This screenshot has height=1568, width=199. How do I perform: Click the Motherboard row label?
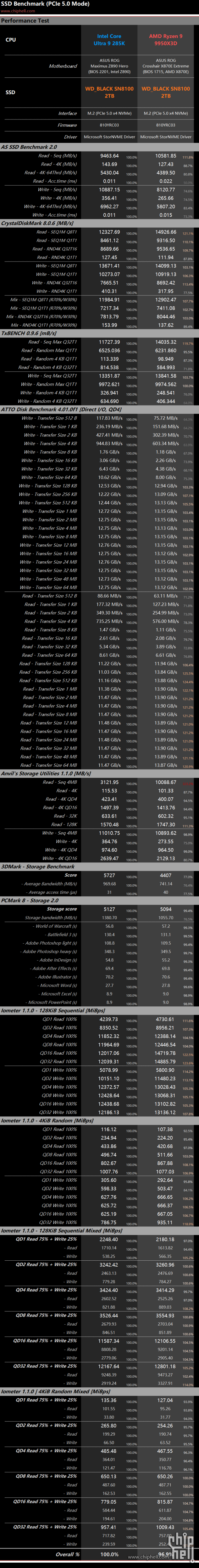(x=63, y=66)
